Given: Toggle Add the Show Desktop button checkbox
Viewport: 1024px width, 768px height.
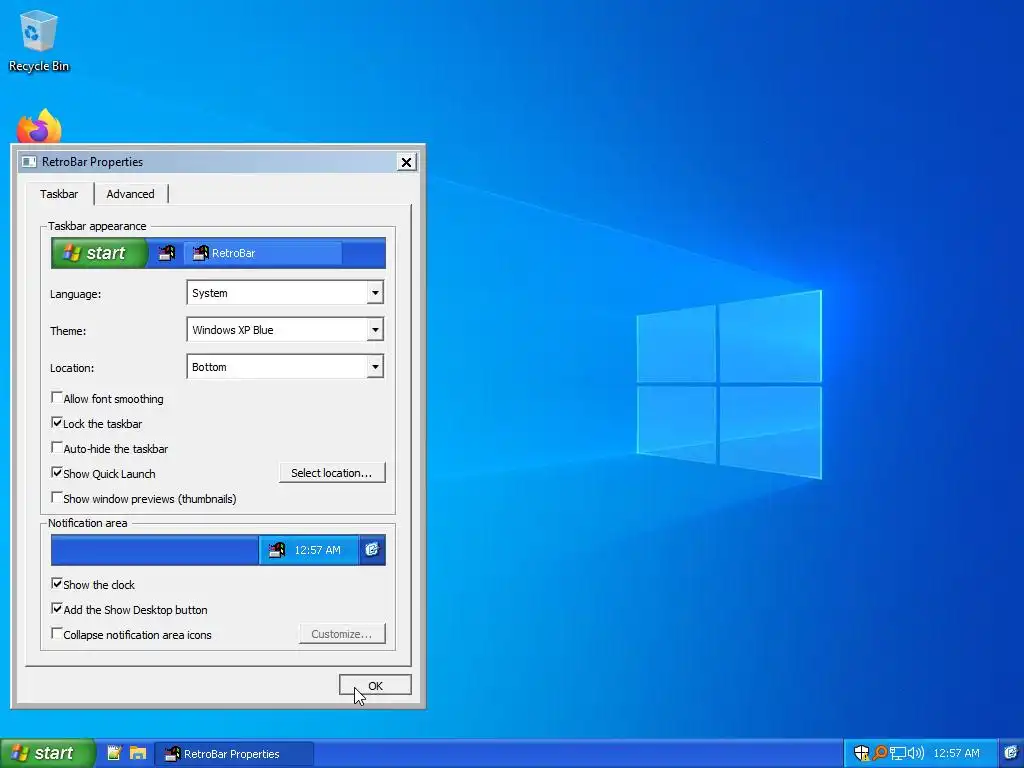Looking at the screenshot, I should pos(57,609).
